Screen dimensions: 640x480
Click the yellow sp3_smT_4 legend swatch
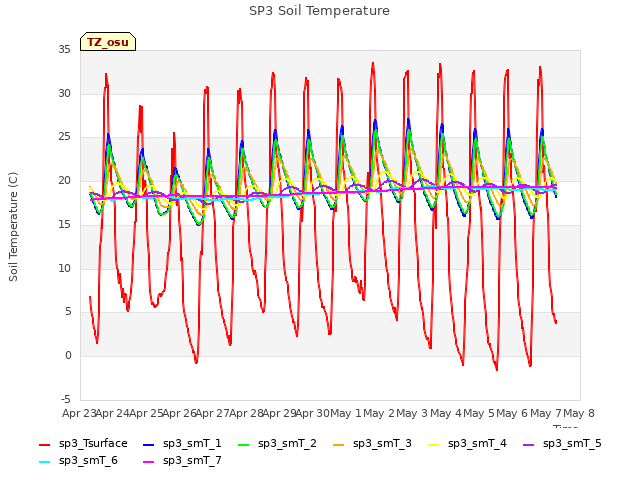pyautogui.click(x=433, y=444)
